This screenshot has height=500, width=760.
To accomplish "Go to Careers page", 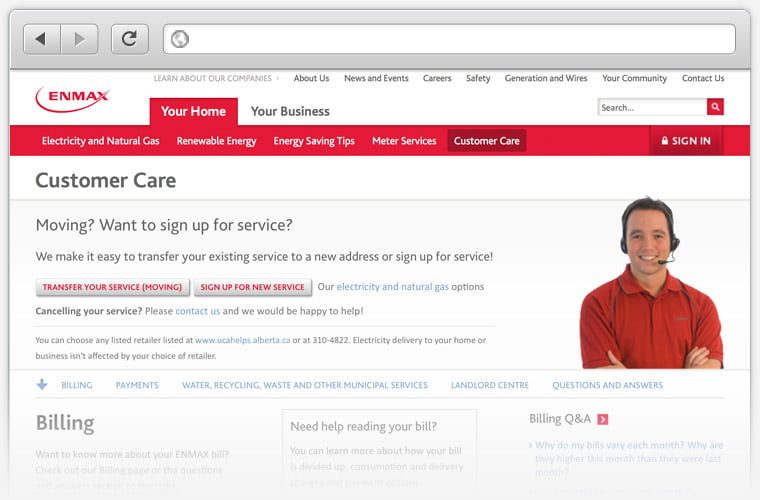I will [437, 78].
